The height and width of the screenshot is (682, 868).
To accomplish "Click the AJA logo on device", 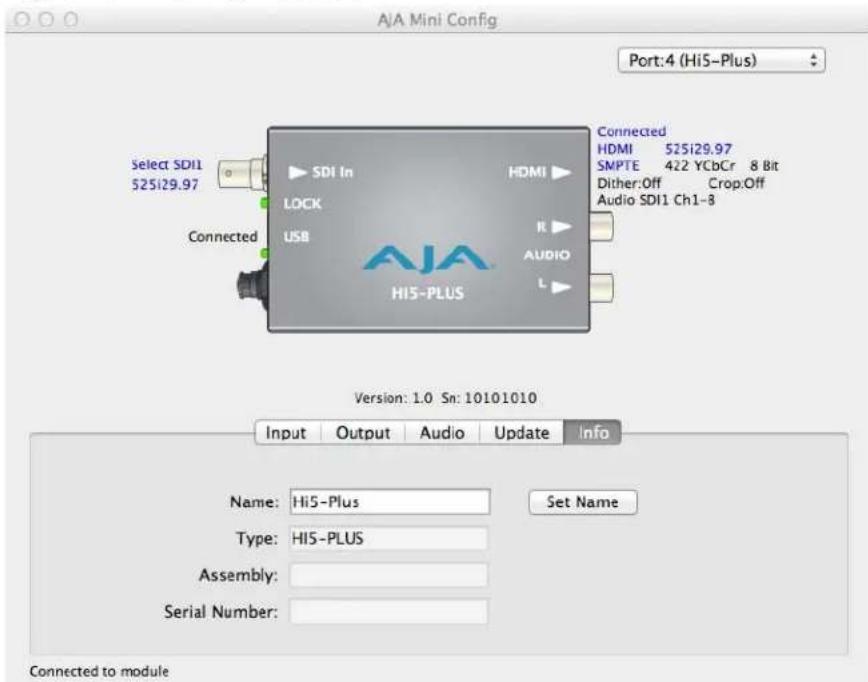I will 427,259.
